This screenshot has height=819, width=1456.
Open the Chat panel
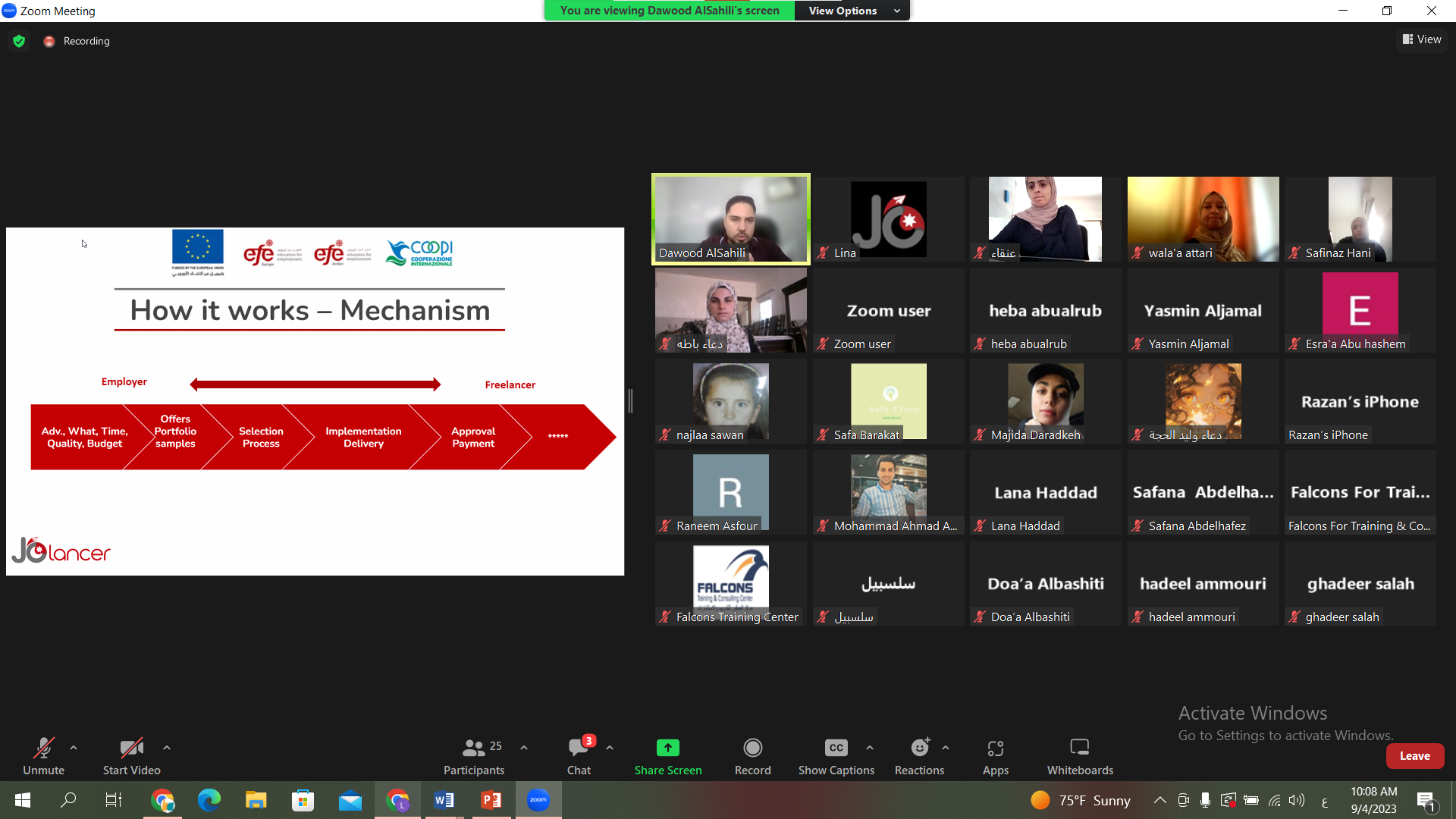click(x=579, y=755)
